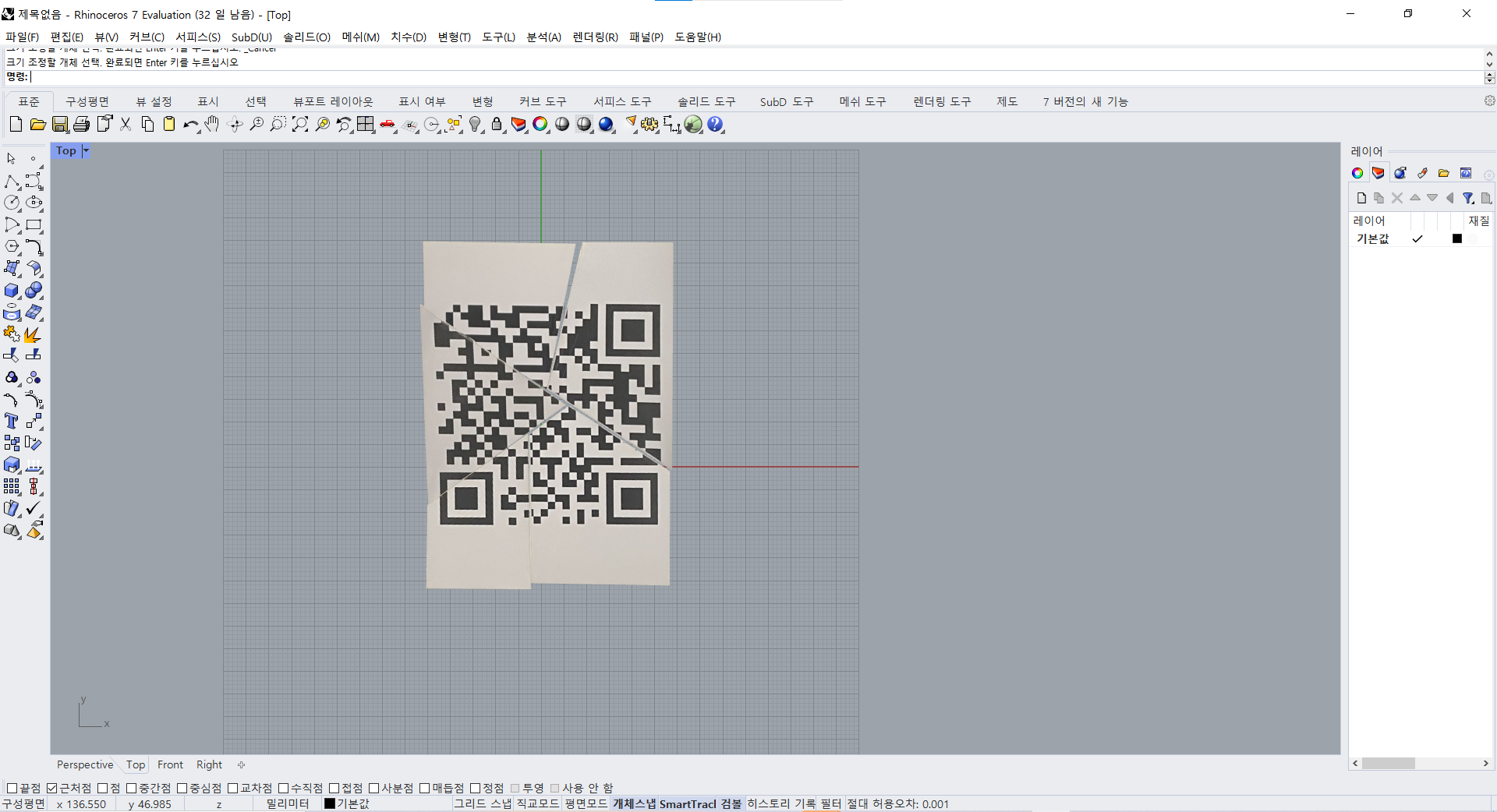Click the blue Help question mark icon
Image resolution: width=1497 pixels, height=812 pixels.
click(x=715, y=124)
